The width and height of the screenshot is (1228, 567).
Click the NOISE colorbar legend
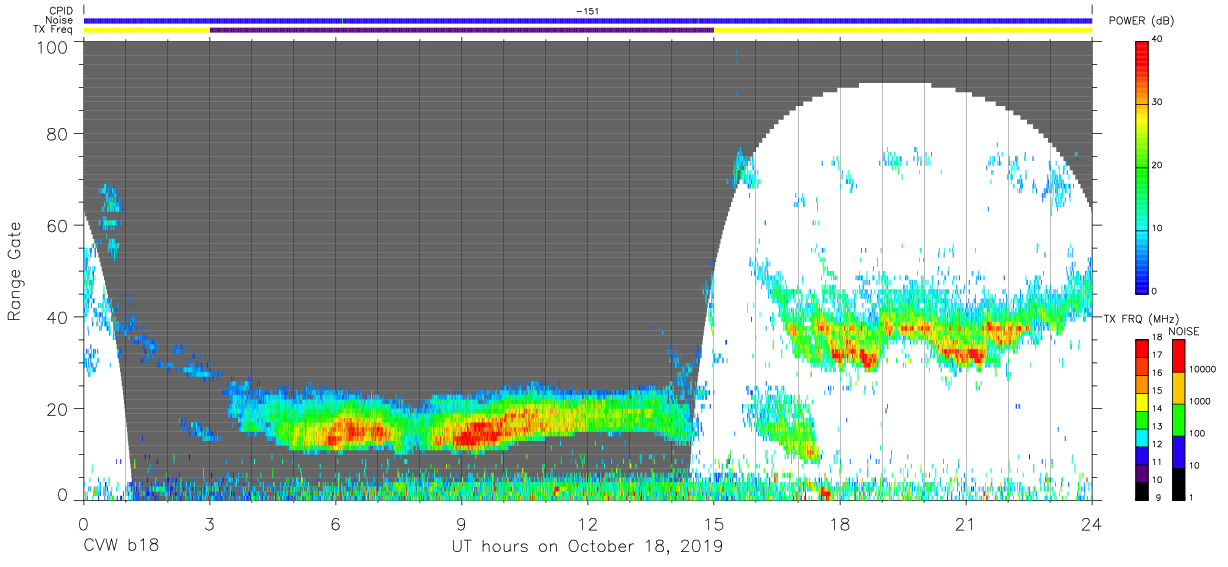(1178, 418)
